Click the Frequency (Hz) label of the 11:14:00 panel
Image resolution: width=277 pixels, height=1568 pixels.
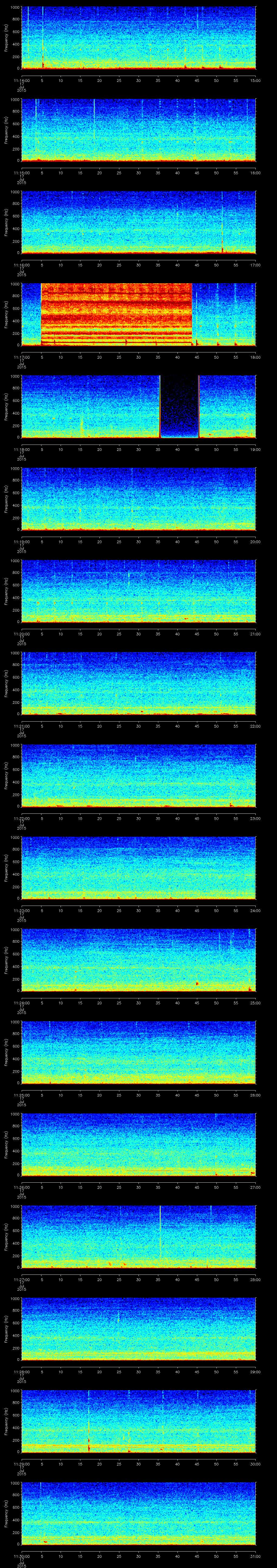(x=6, y=38)
